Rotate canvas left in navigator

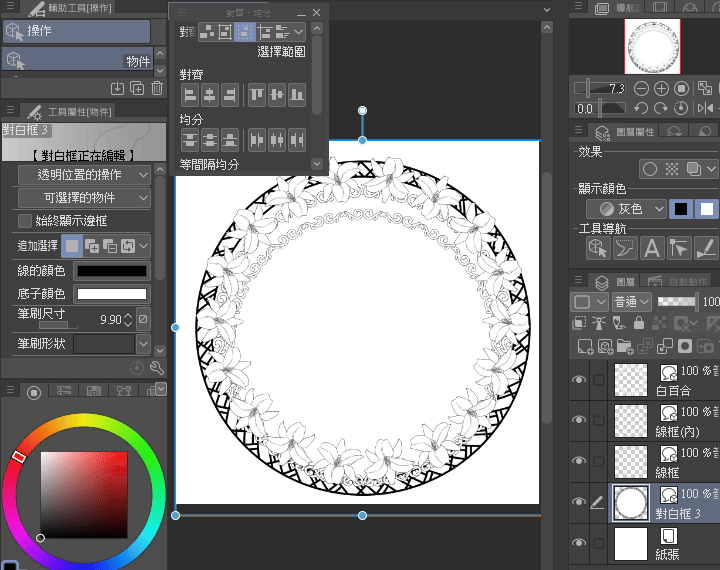point(641,108)
